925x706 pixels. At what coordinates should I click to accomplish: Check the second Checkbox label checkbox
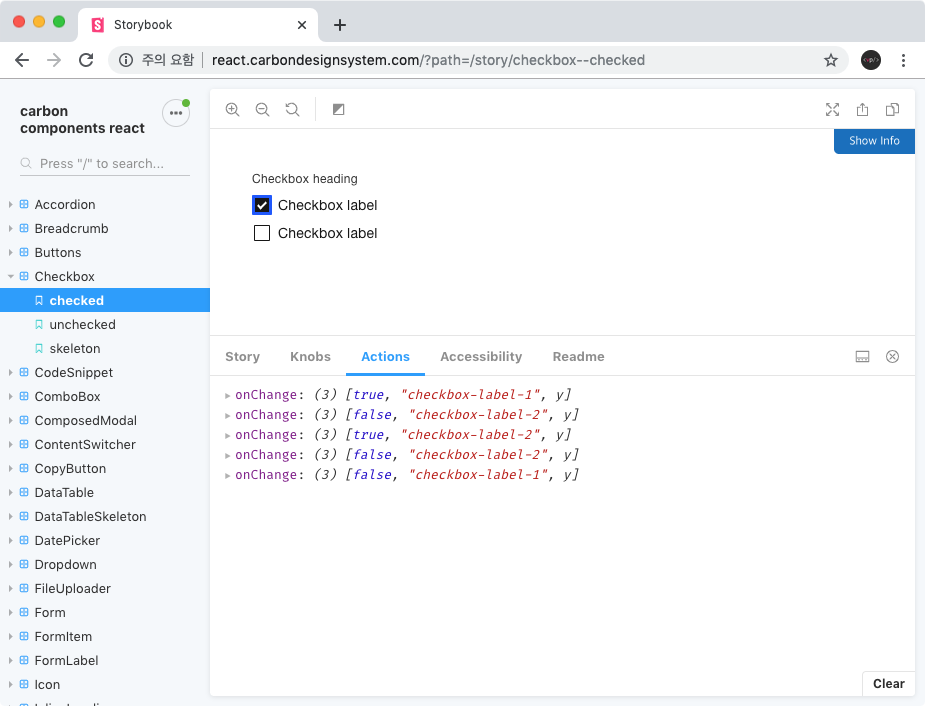[x=262, y=233]
